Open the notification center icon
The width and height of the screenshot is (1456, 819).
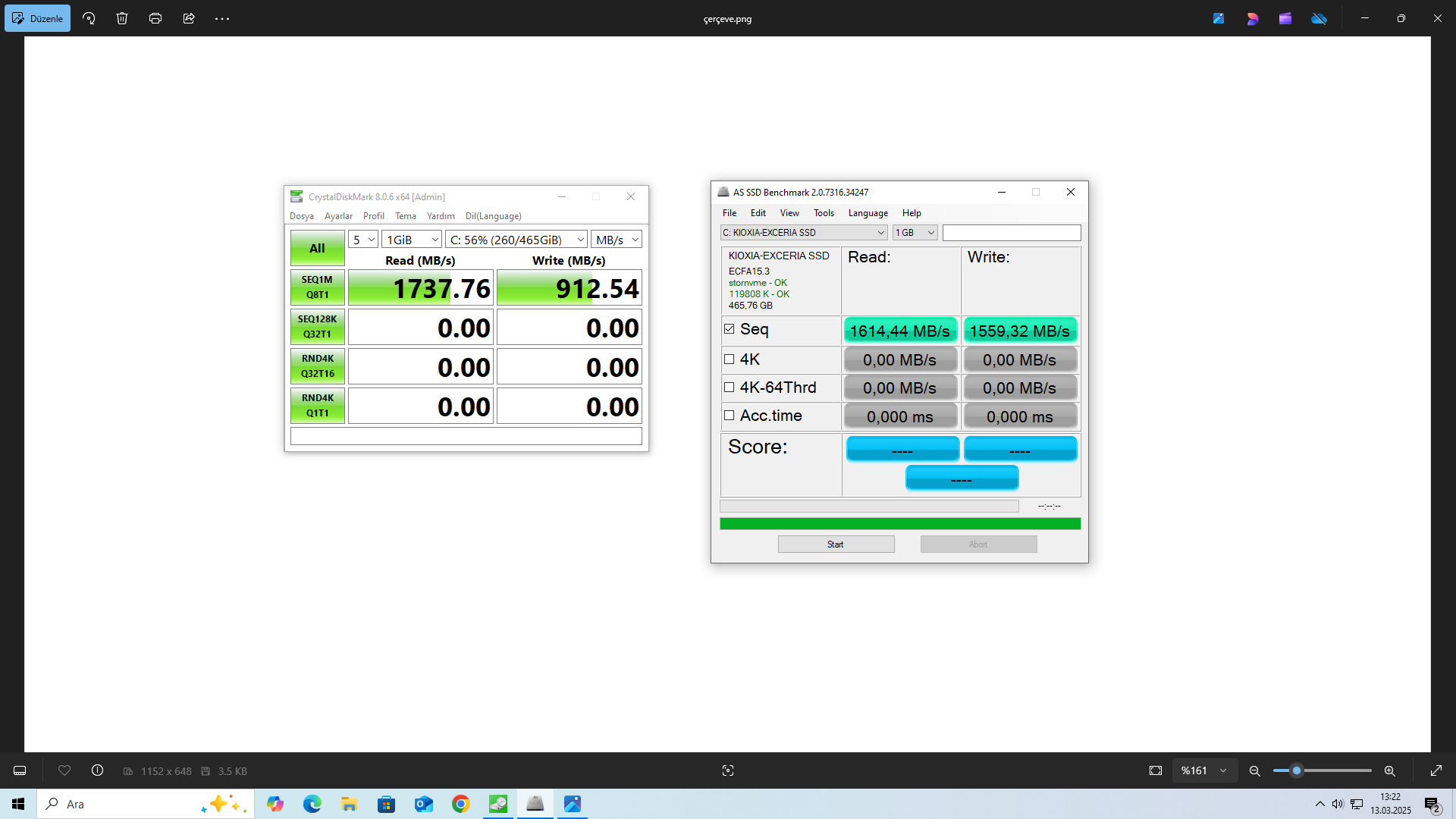pos(1432,805)
